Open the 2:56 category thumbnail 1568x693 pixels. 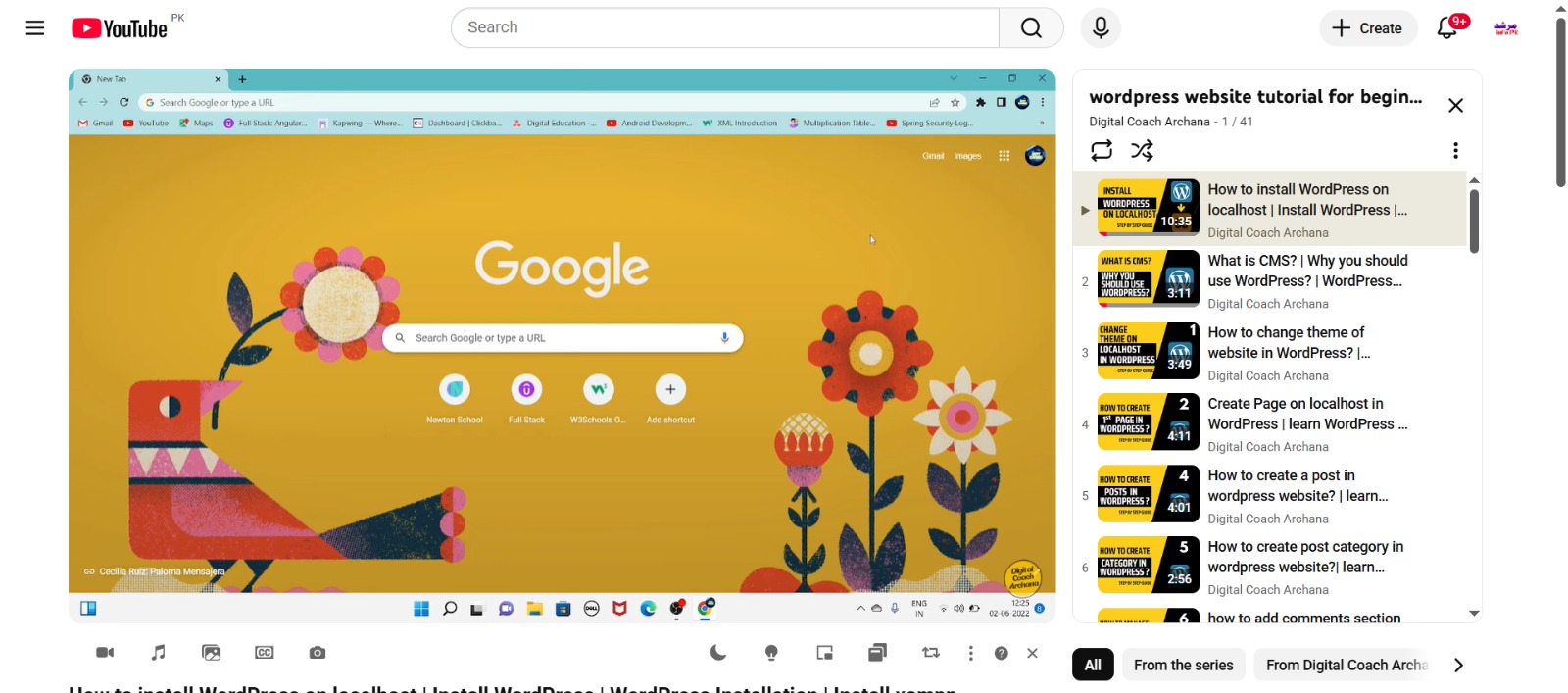point(1149,565)
